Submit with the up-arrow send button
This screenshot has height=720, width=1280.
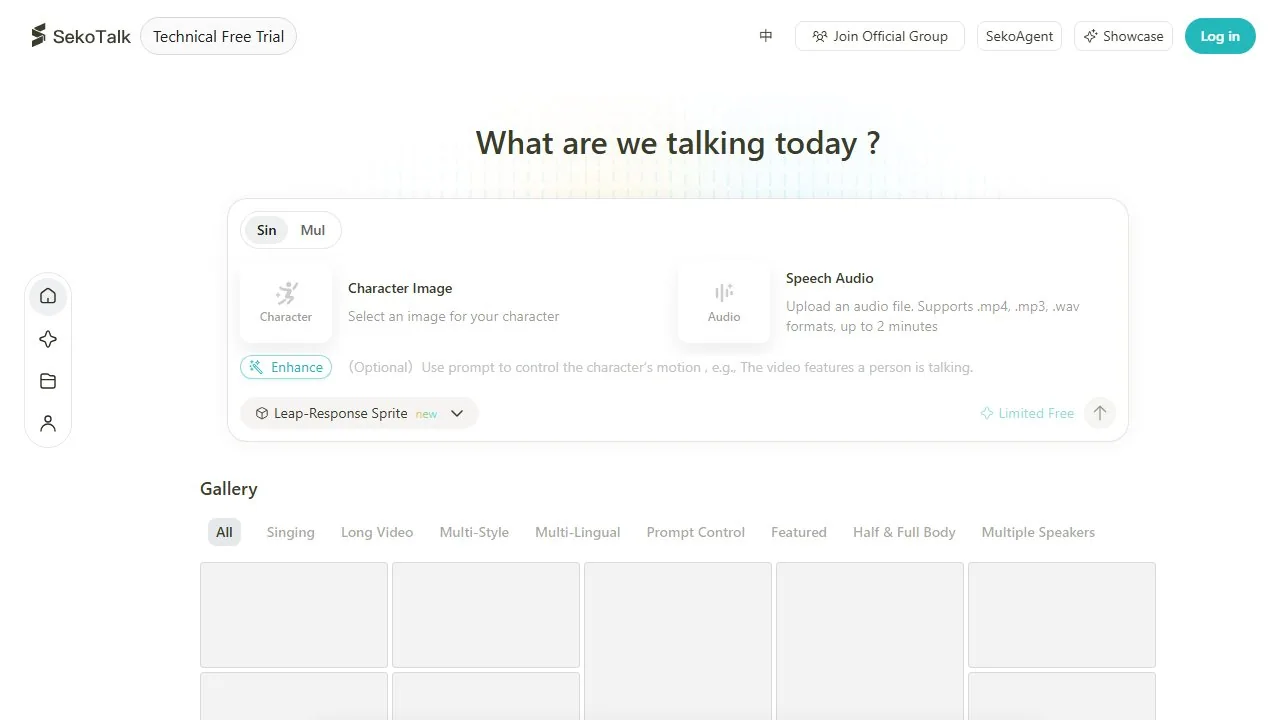pos(1100,413)
